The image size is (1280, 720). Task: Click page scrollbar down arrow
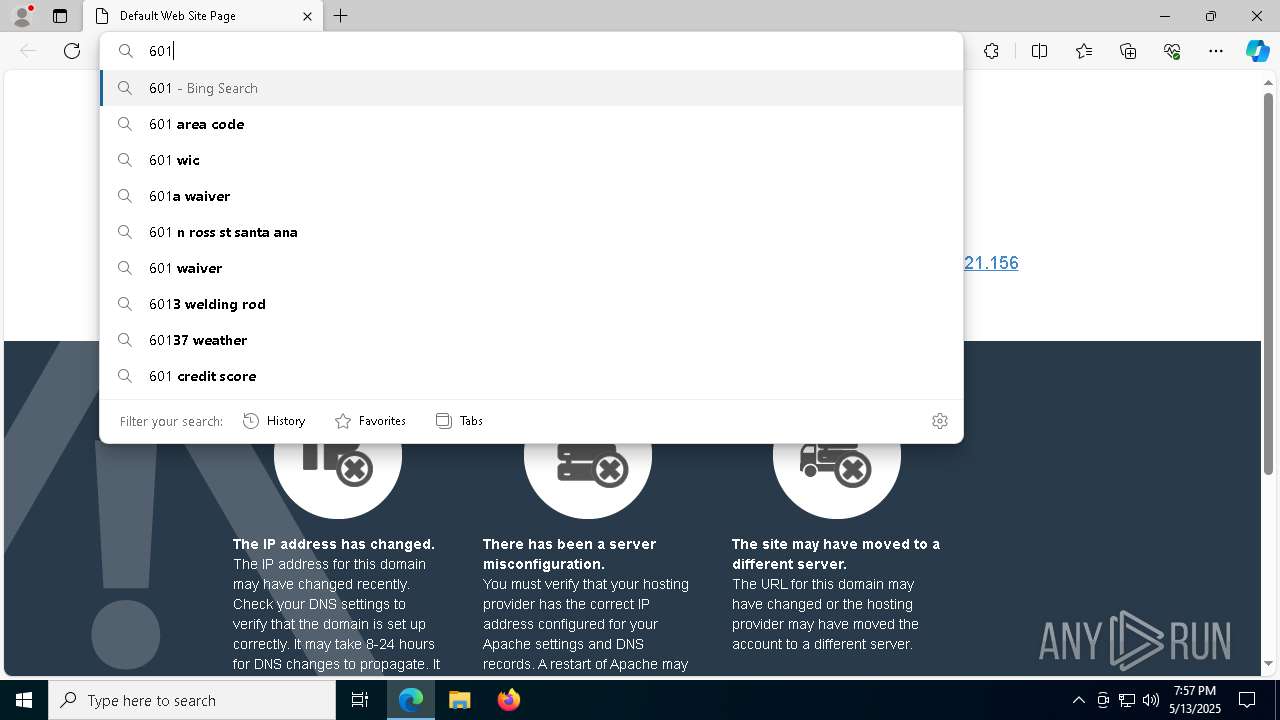click(1268, 663)
